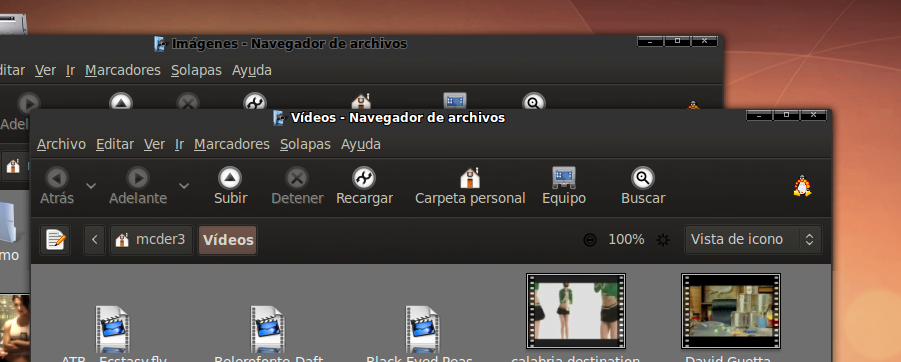Screen dimensions: 901x362
Task: Reset zoom at the 100% label
Action: pyautogui.click(x=626, y=240)
